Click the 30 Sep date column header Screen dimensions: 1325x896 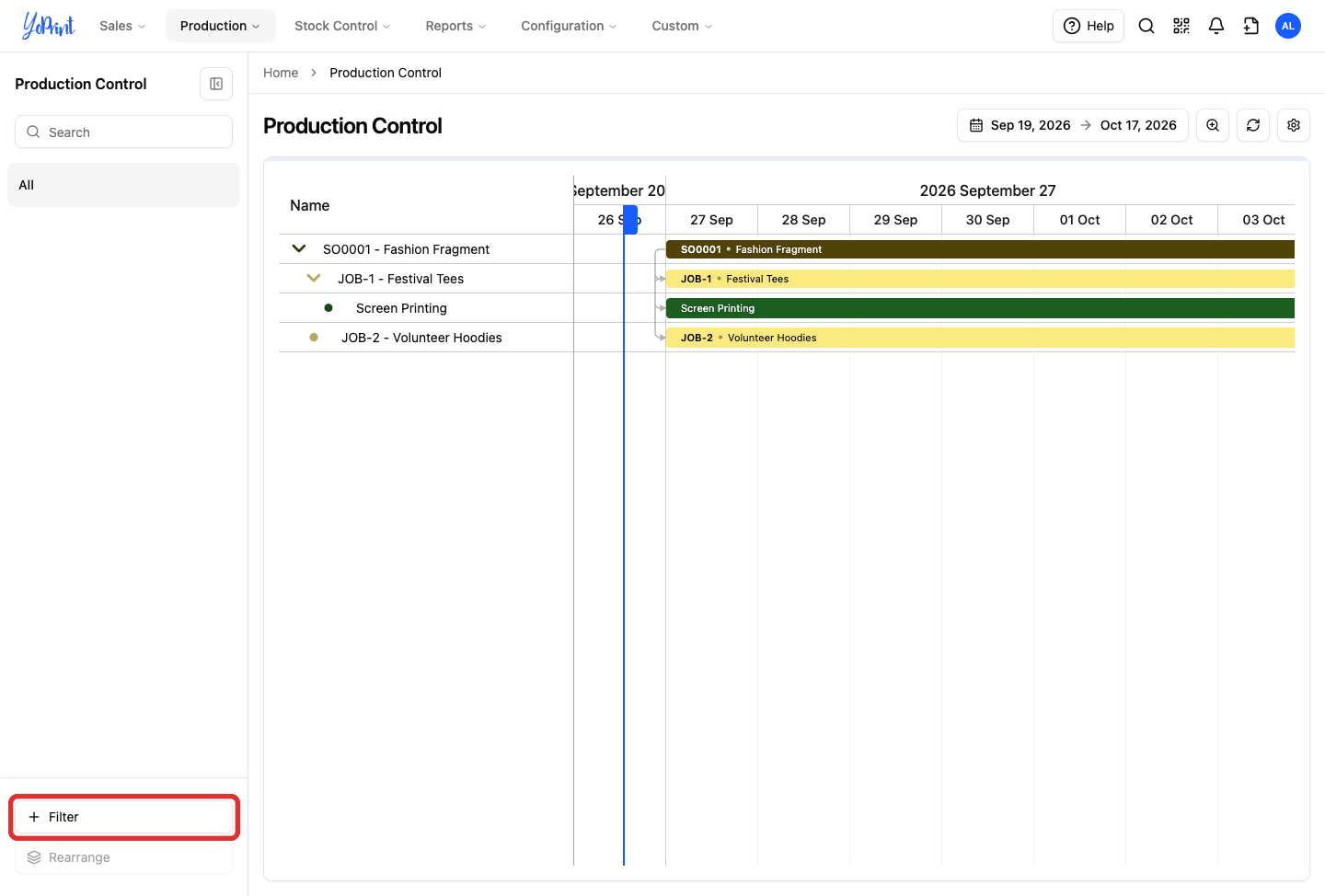pyautogui.click(x=987, y=220)
